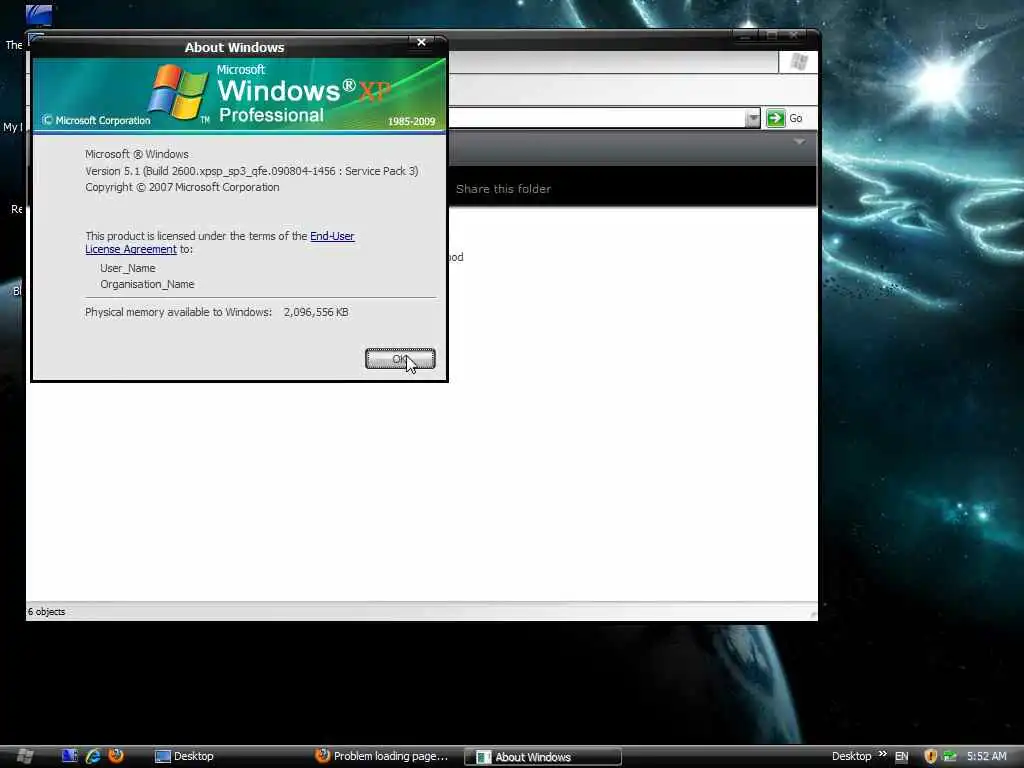This screenshot has height=768, width=1024.
Task: Click the Windows flag throbber in Explorer
Action: point(798,62)
